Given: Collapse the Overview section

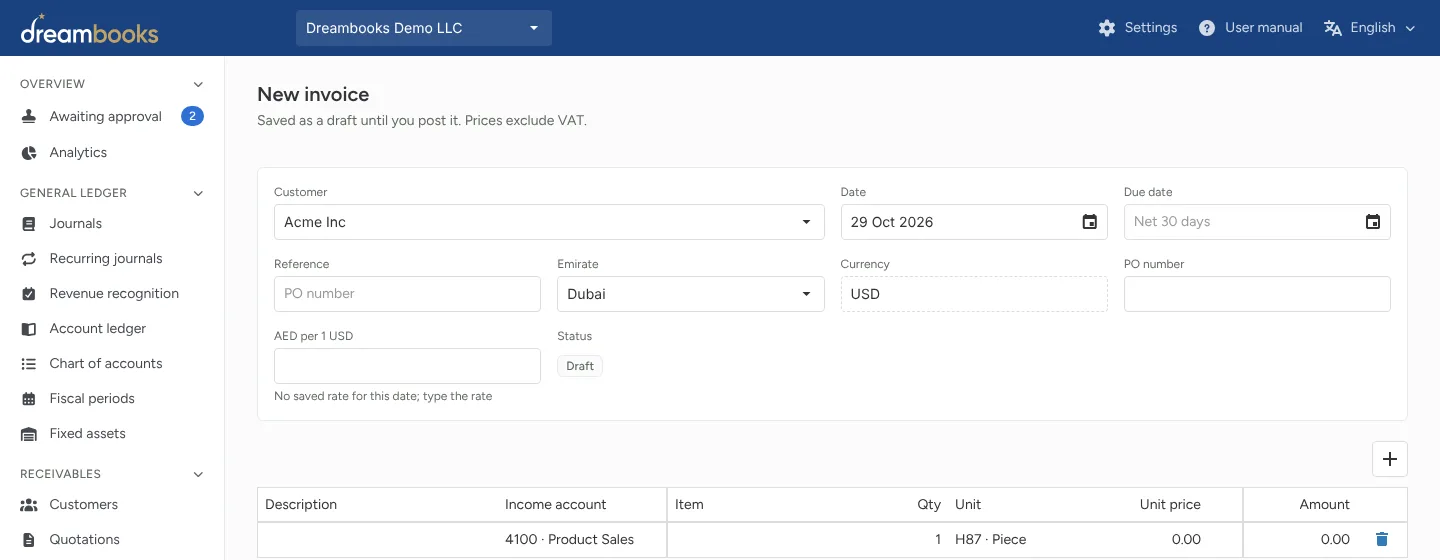Looking at the screenshot, I should [198, 84].
